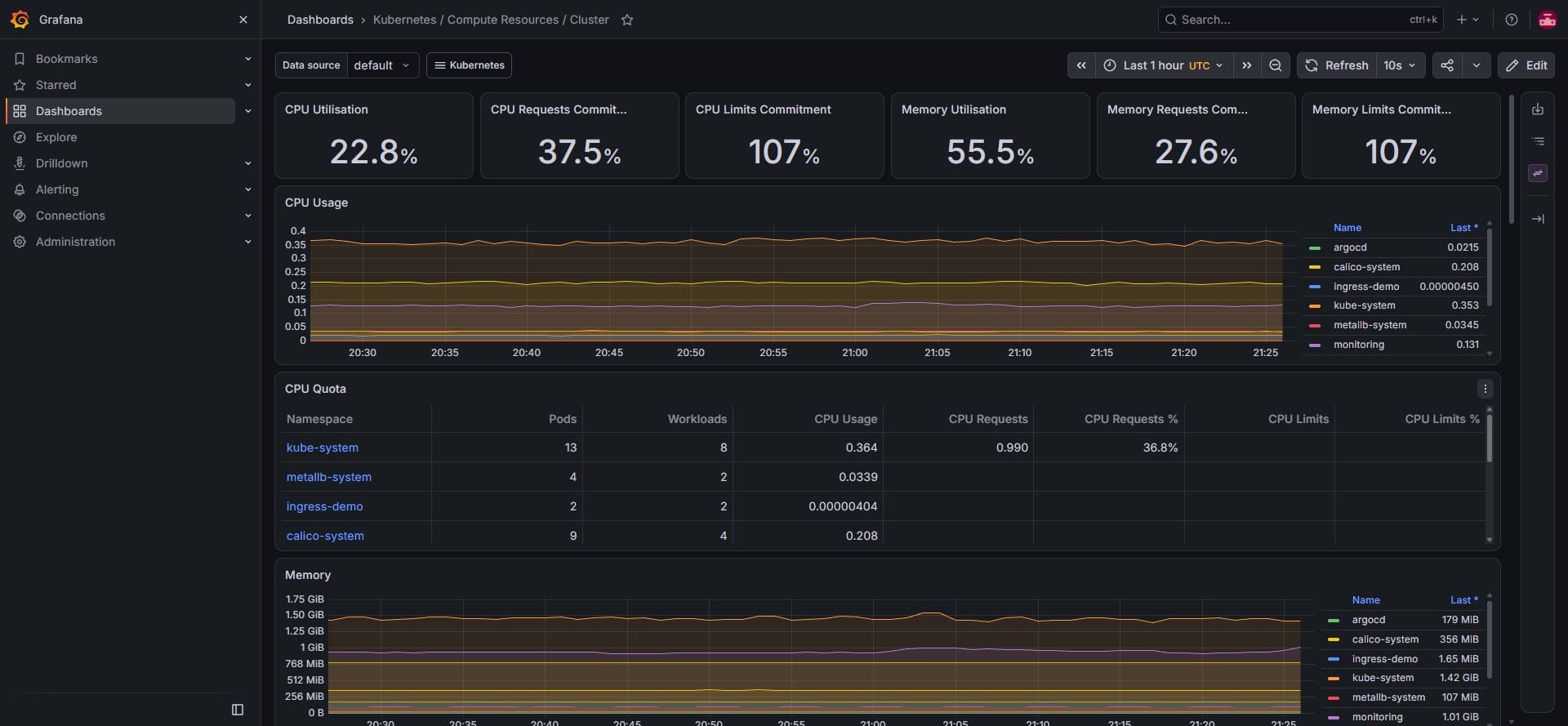Toggle monitoring series in Memory legend

[x=1376, y=717]
